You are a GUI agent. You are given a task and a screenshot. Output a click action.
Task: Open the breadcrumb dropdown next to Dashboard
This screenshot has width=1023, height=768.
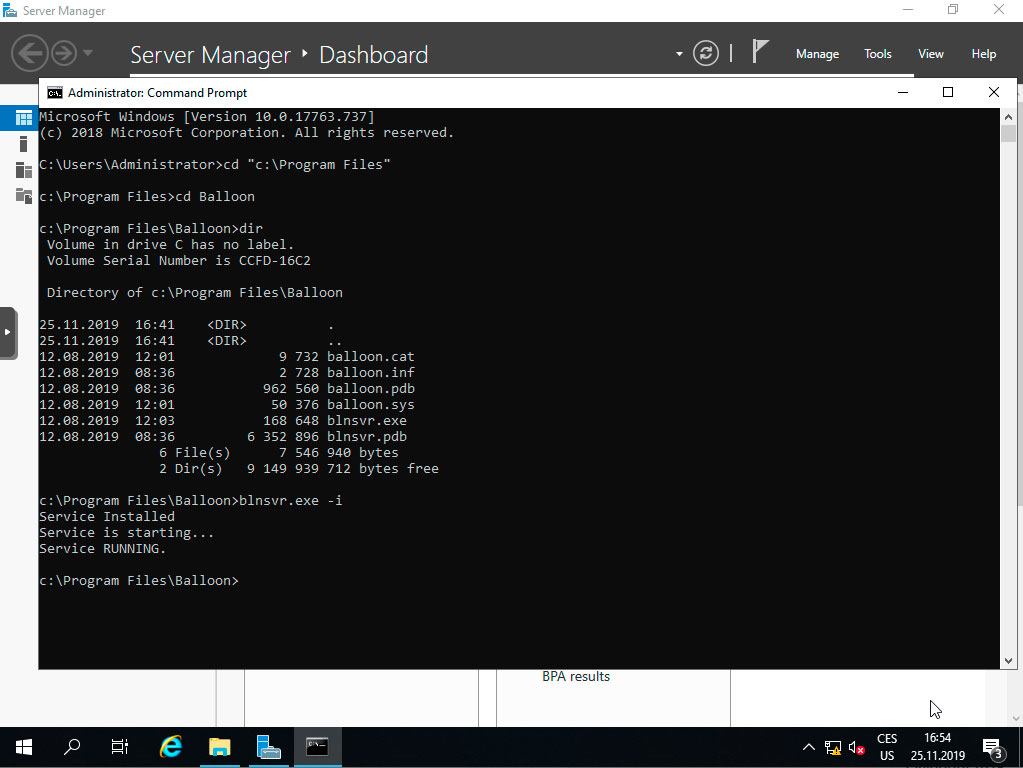(678, 55)
